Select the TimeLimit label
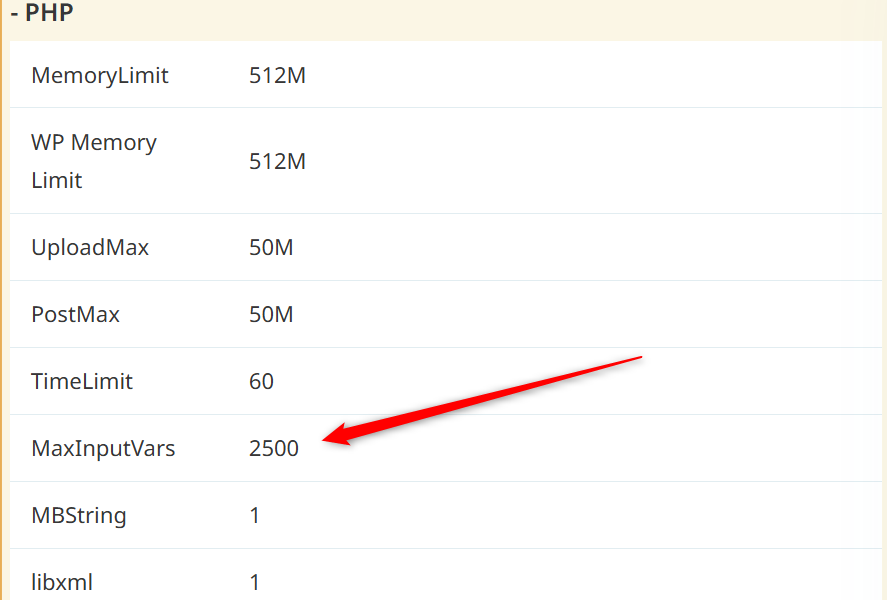This screenshot has width=887, height=600. pyautogui.click(x=82, y=381)
